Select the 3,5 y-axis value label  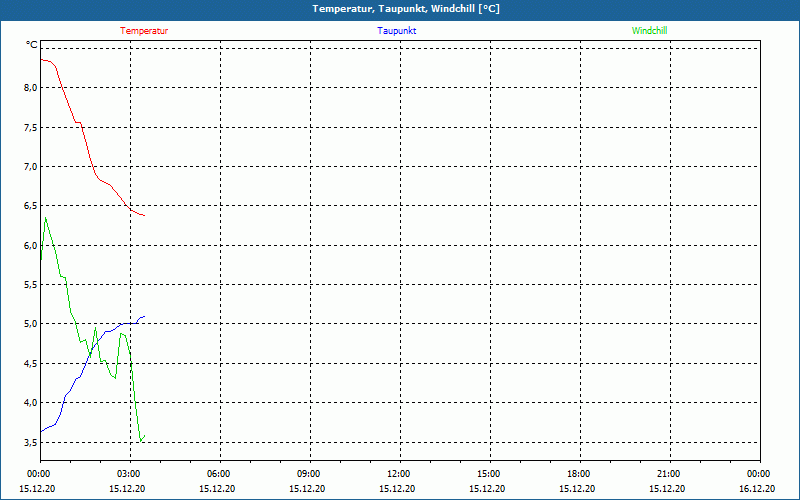tap(32, 442)
